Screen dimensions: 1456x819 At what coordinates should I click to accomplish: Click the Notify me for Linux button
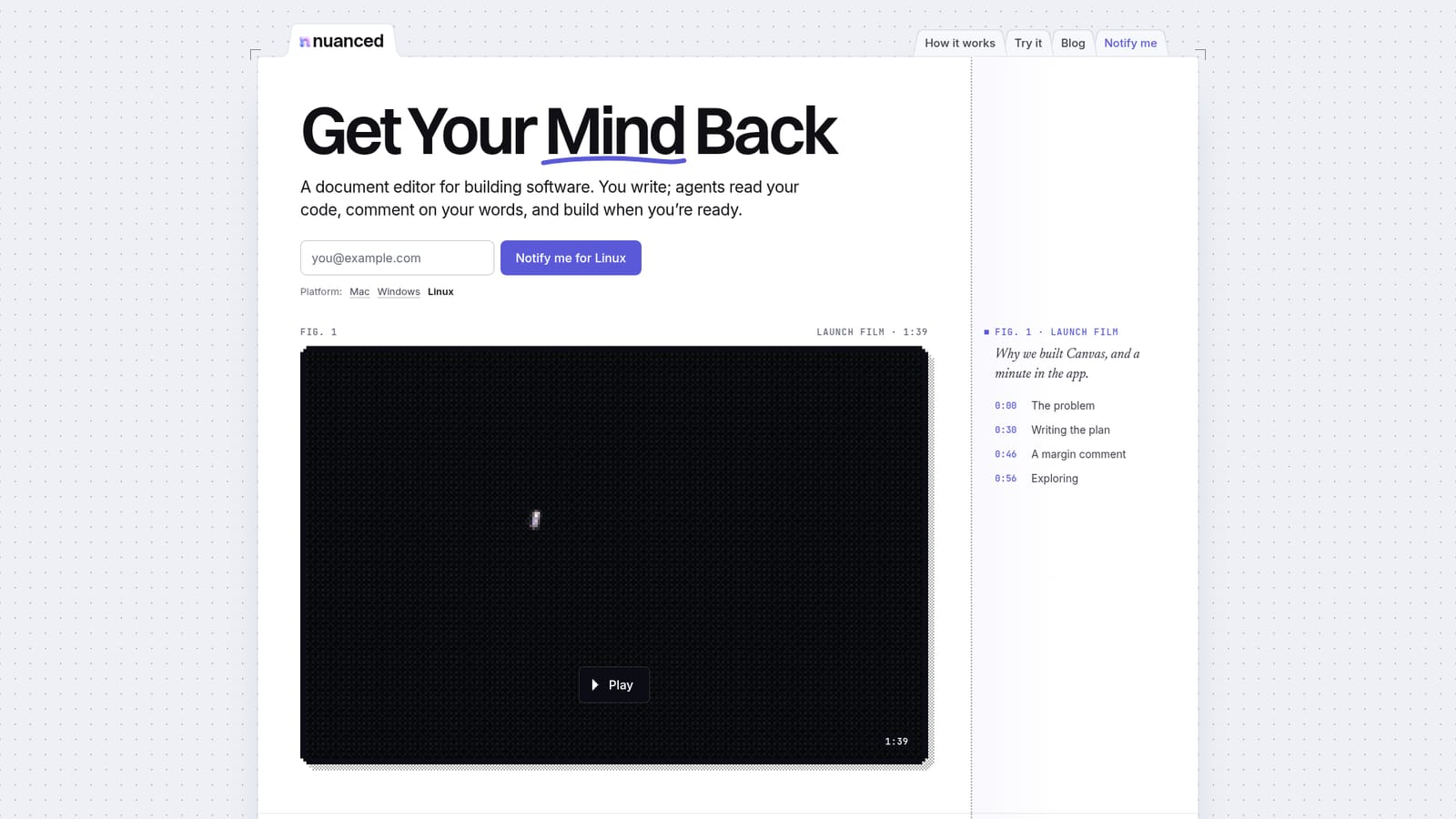[x=571, y=258]
